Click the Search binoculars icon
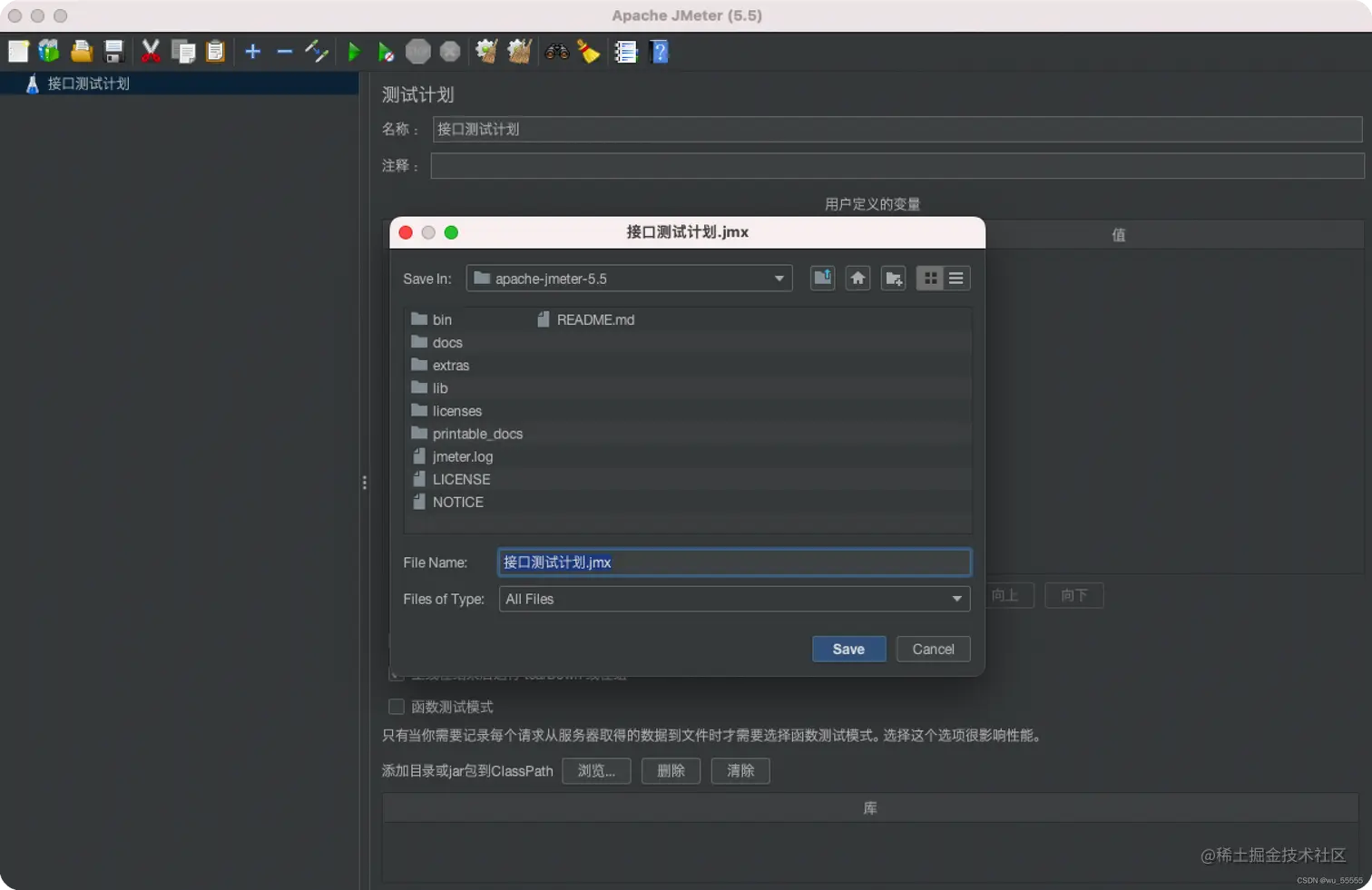The height and width of the screenshot is (890, 1372). coord(556,52)
